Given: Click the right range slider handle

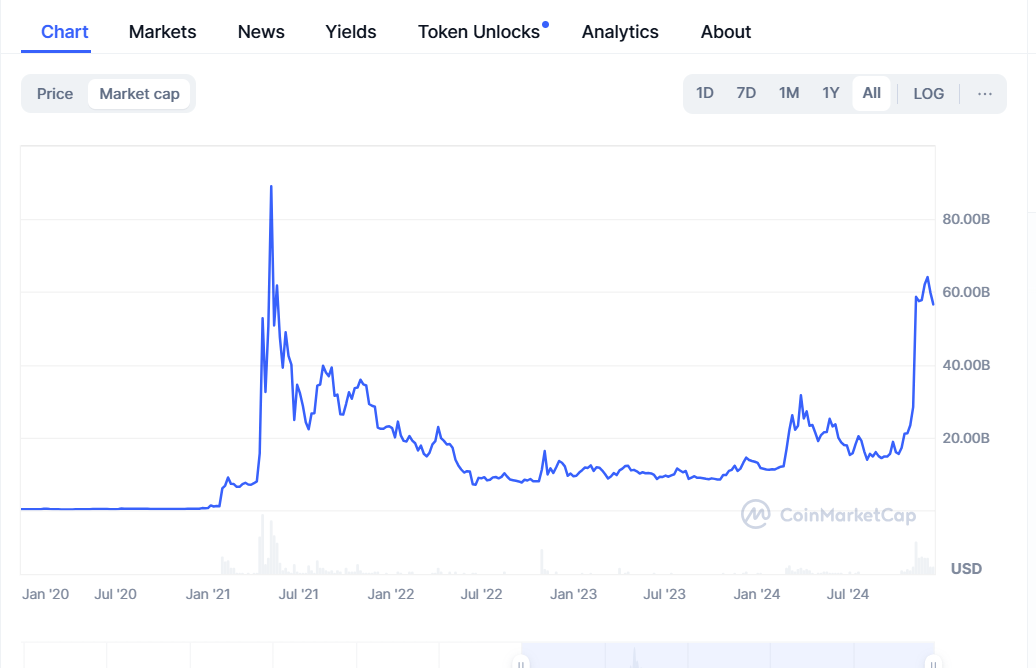Looking at the screenshot, I should click(x=933, y=662).
